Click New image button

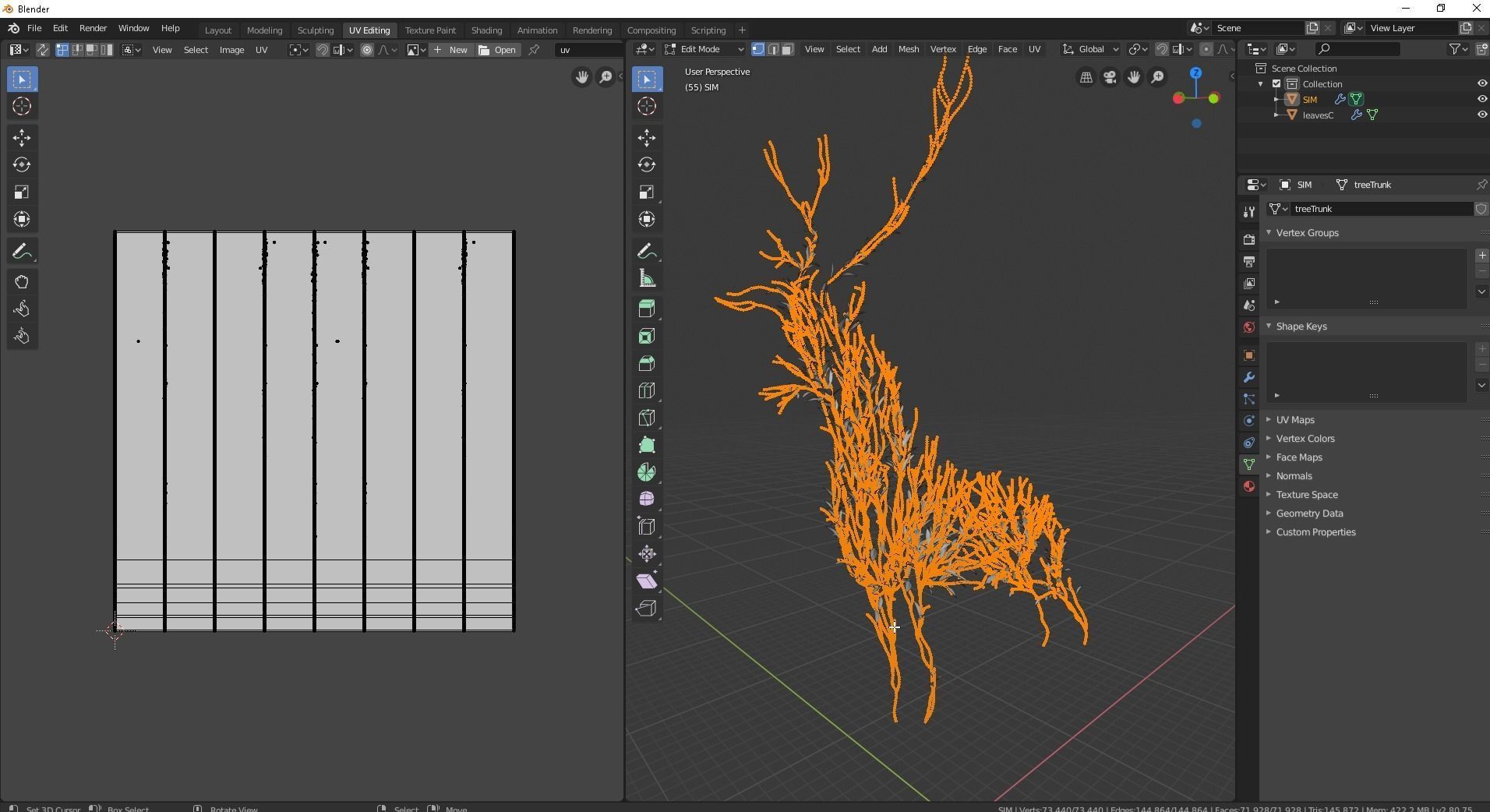coord(450,50)
